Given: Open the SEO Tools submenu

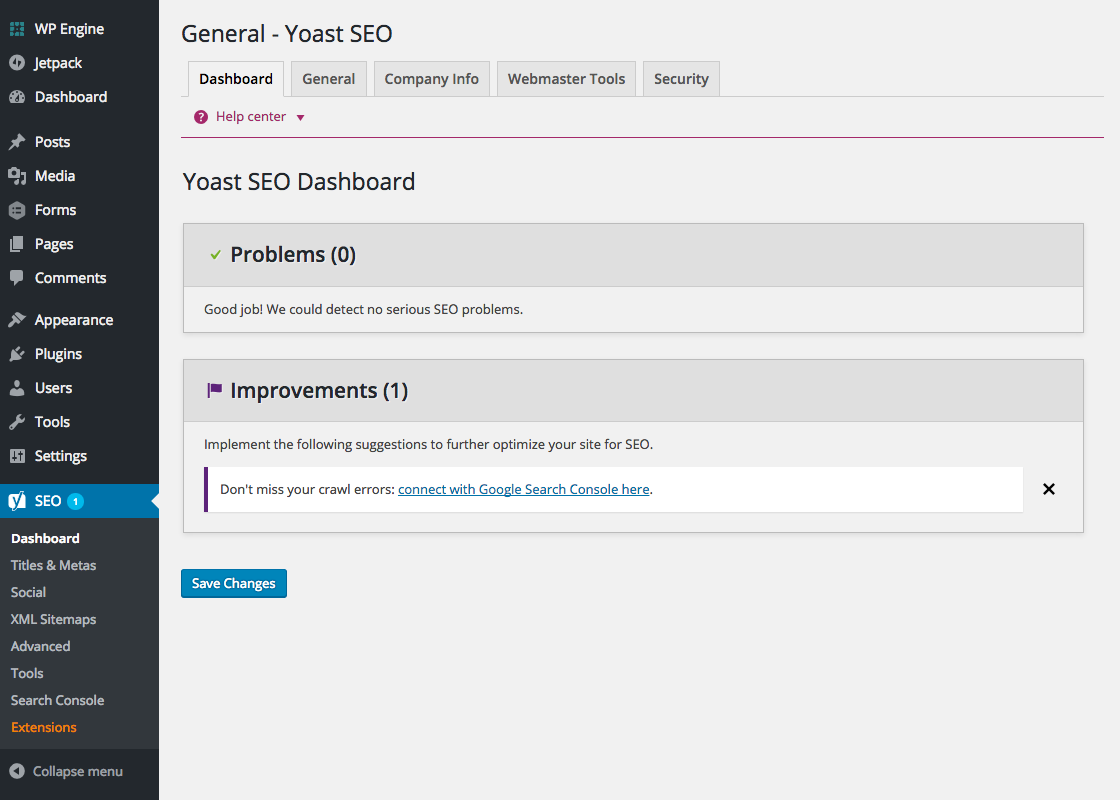Looking at the screenshot, I should point(27,674).
